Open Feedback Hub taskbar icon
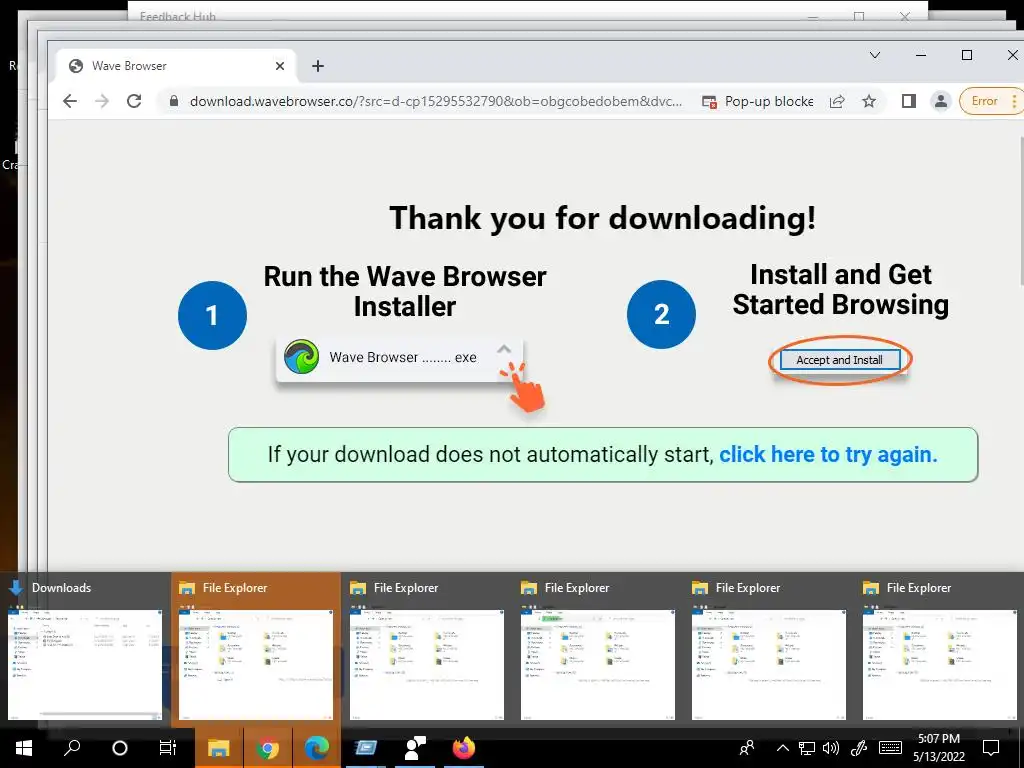1024x768 pixels. (x=415, y=748)
